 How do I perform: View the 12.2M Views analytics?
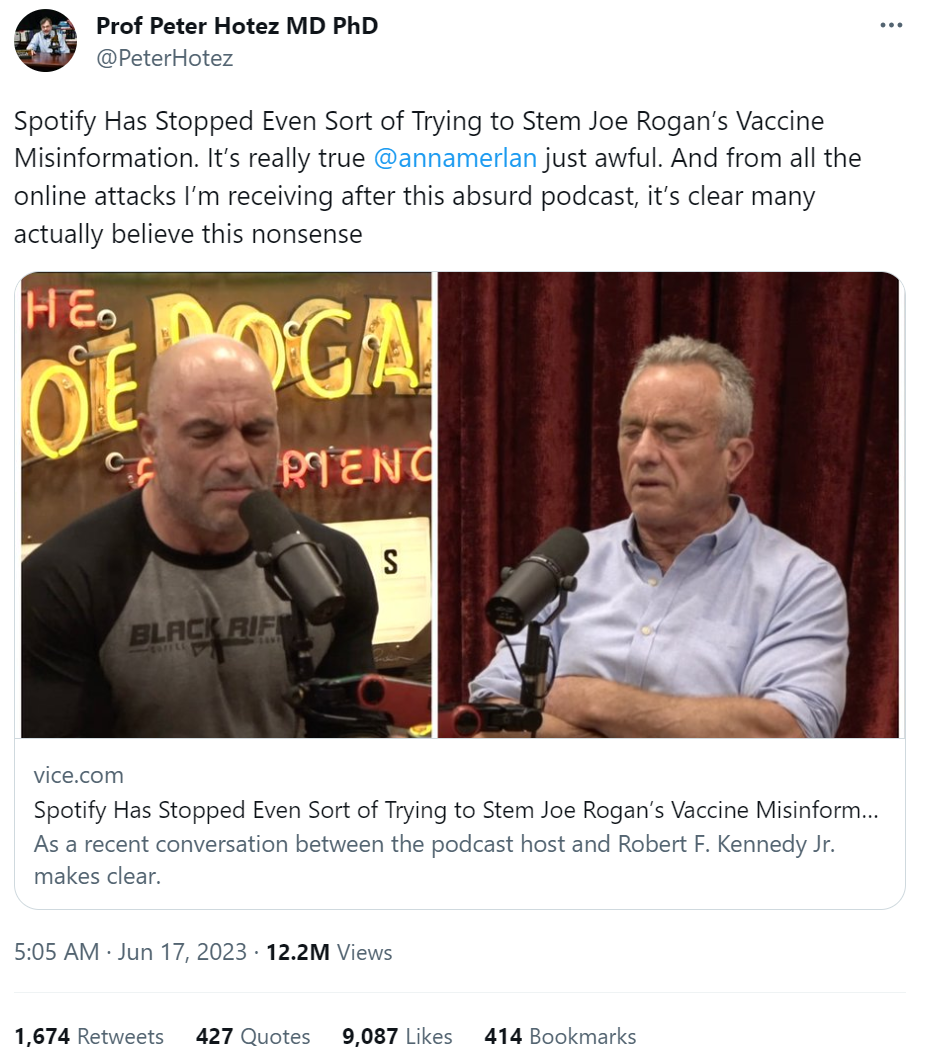click(327, 952)
